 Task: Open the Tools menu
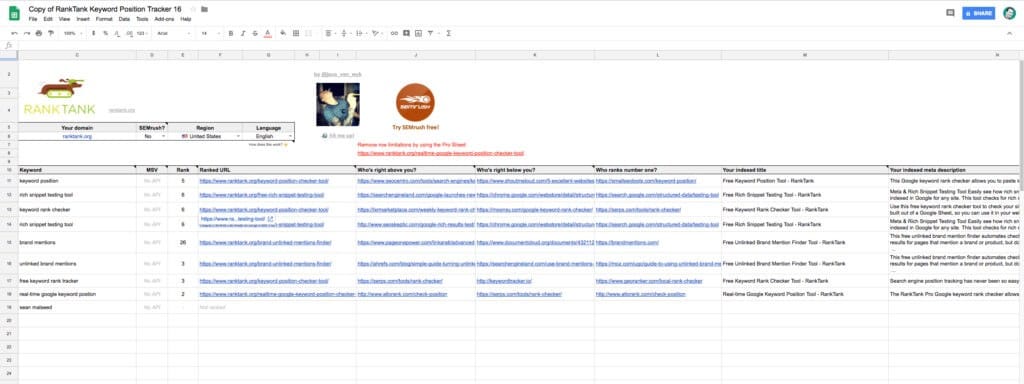142,19
